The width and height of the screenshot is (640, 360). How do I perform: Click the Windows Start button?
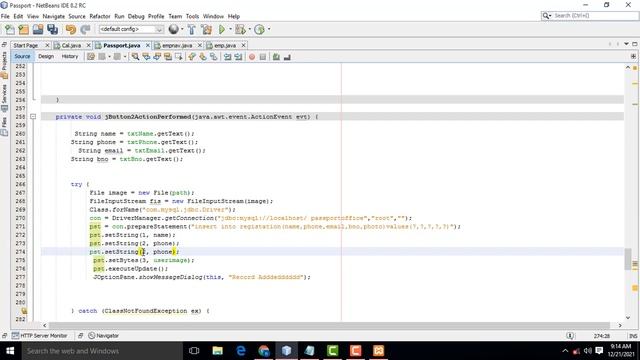tap(10, 351)
